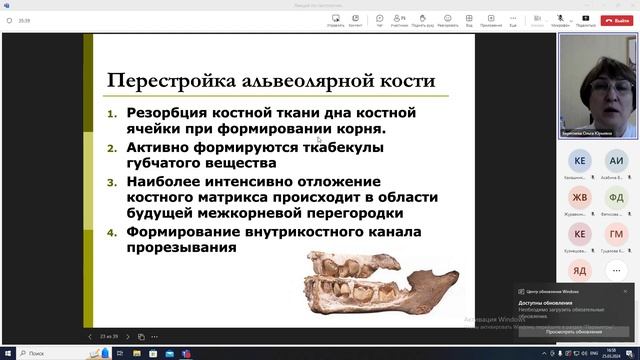Raise your hand in the meeting
Viewport: 640px width, 360px height.
(422, 20)
